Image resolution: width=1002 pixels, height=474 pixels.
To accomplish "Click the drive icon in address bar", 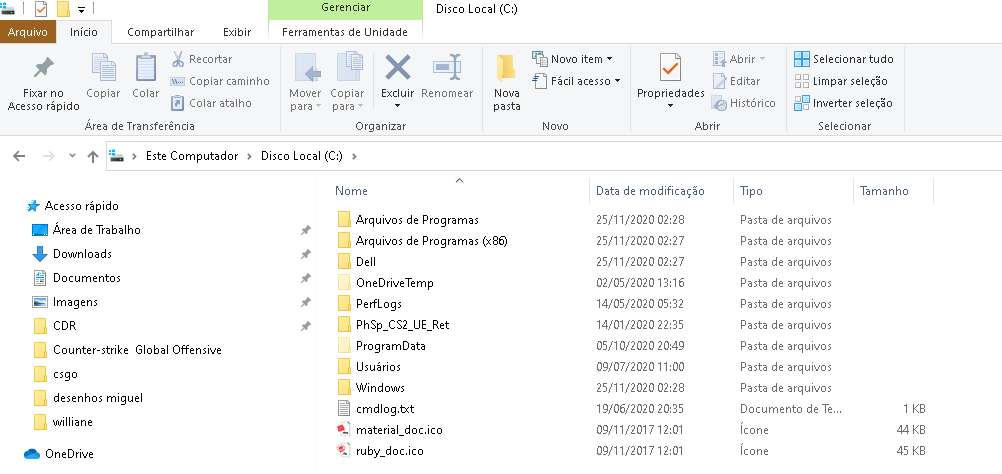I will pos(116,156).
